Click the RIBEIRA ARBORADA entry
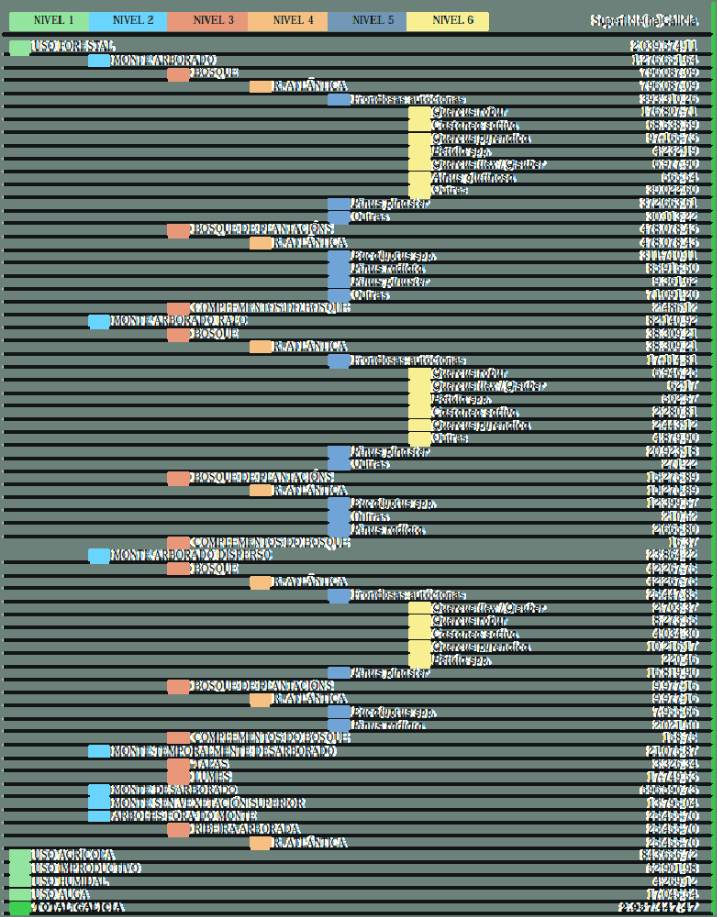This screenshot has height=917, width=717. 245,829
